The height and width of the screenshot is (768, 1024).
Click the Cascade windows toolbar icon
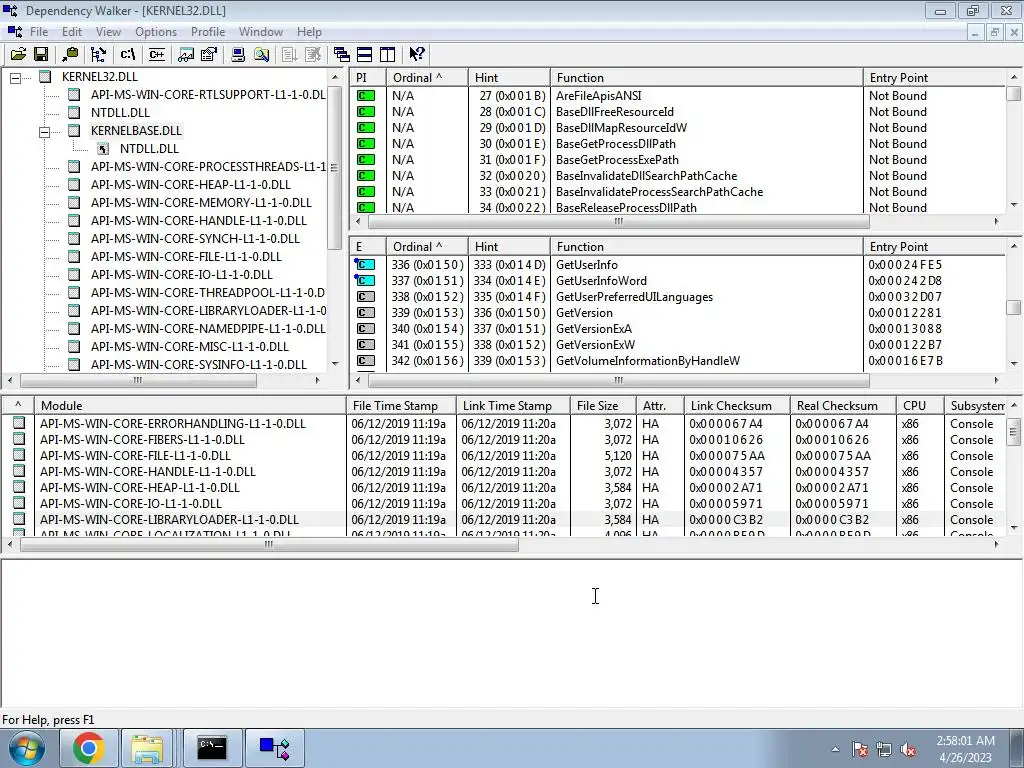(x=342, y=54)
